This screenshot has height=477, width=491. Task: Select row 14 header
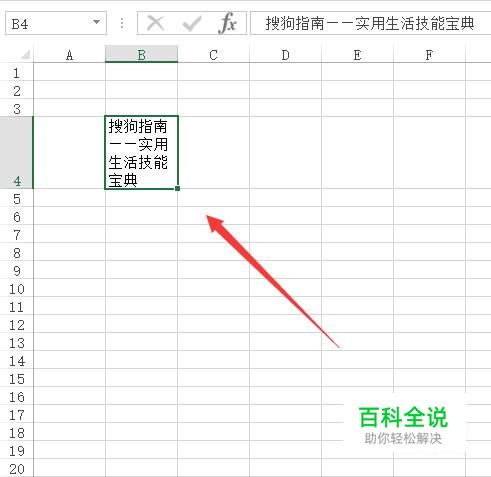click(x=17, y=360)
